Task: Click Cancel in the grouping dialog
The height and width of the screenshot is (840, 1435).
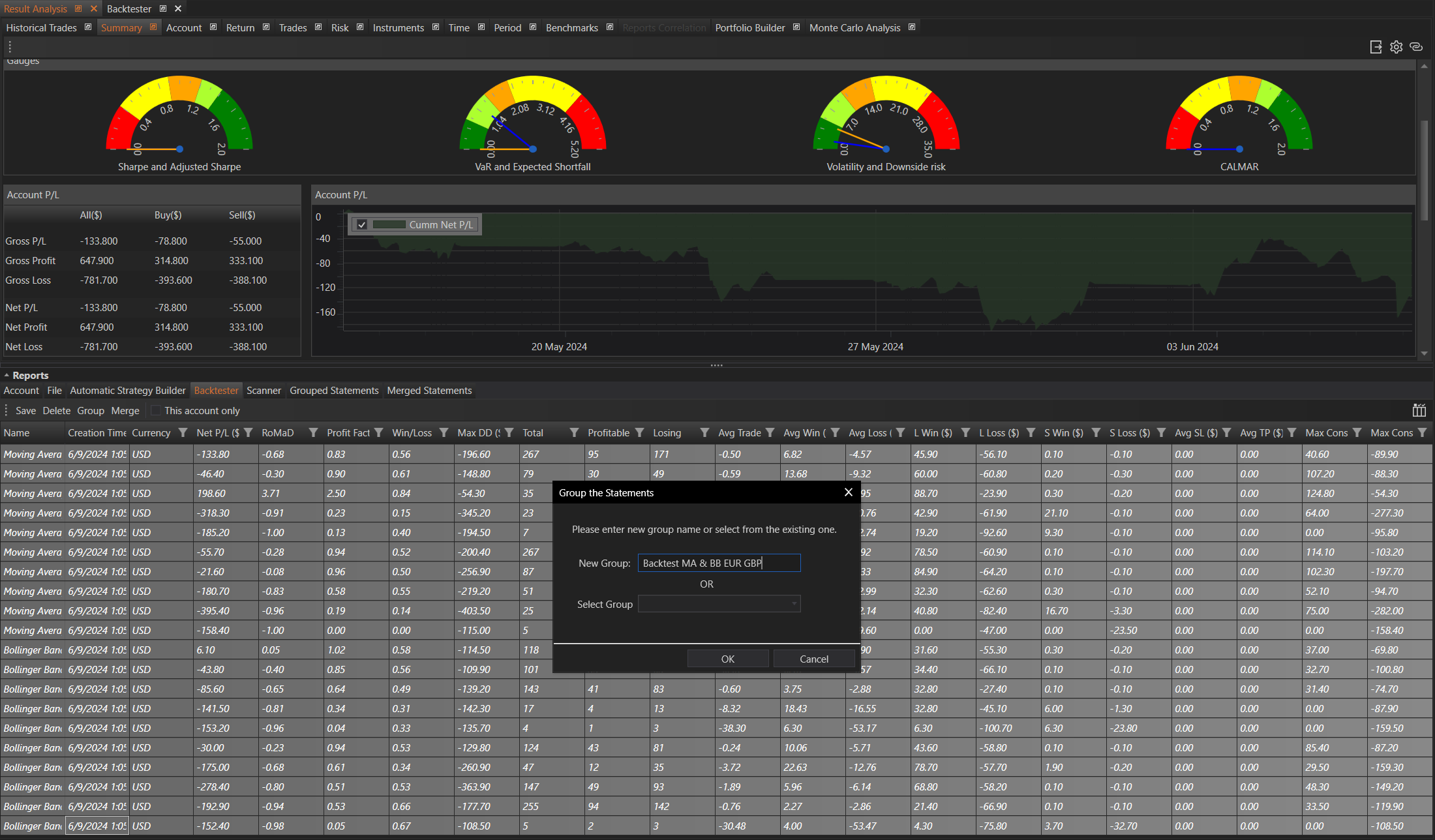Action: [x=813, y=659]
